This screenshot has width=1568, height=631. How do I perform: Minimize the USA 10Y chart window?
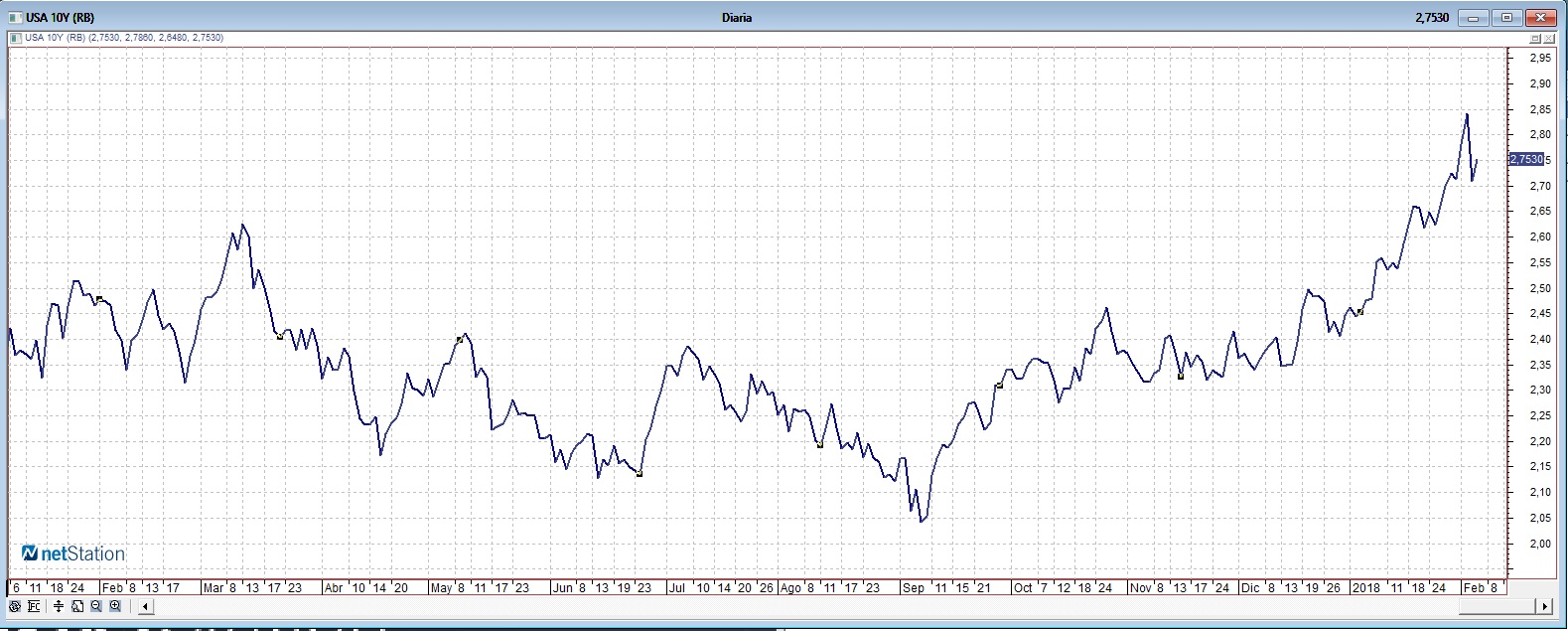click(x=1475, y=17)
